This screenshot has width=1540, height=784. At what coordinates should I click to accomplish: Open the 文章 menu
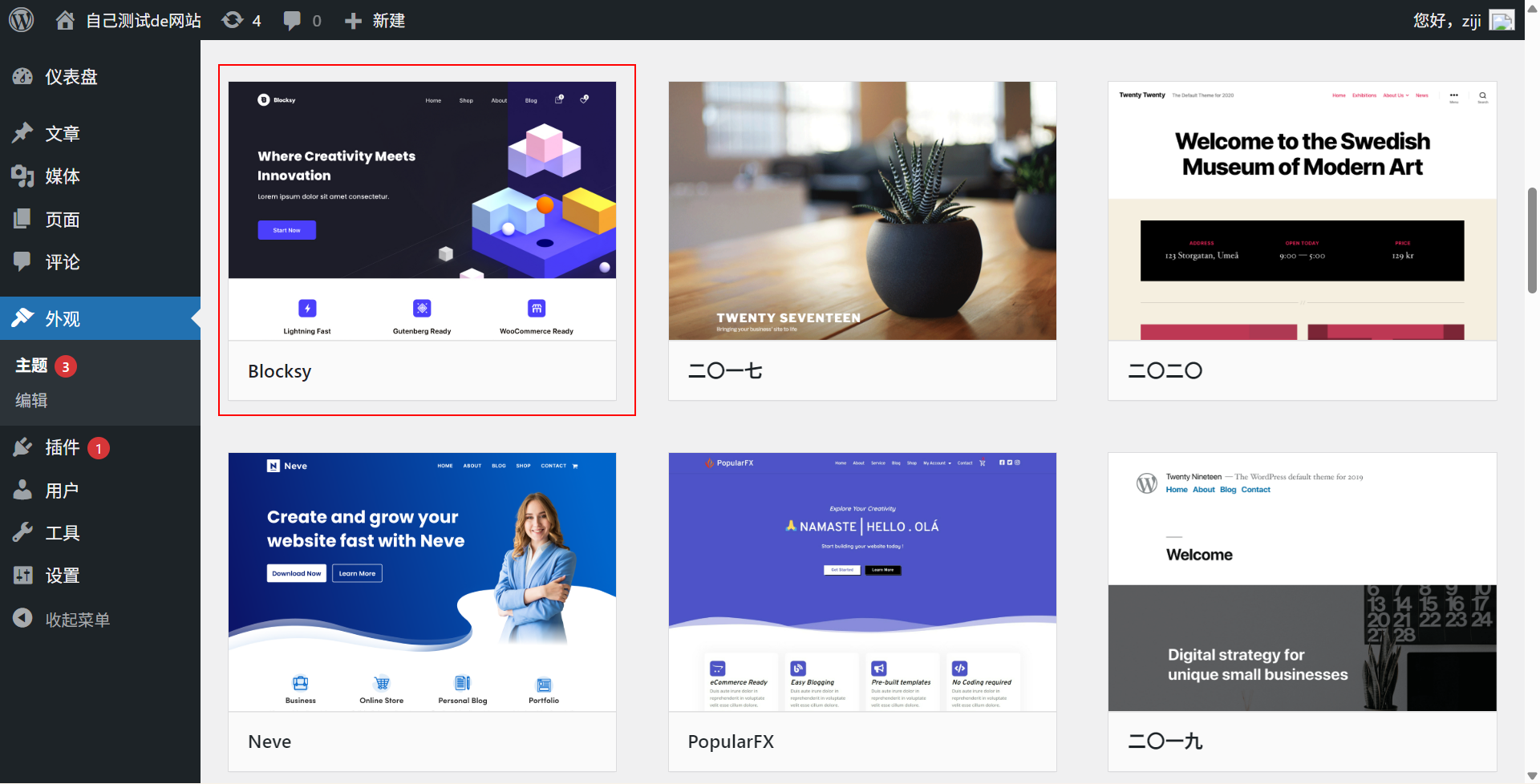pyautogui.click(x=100, y=133)
